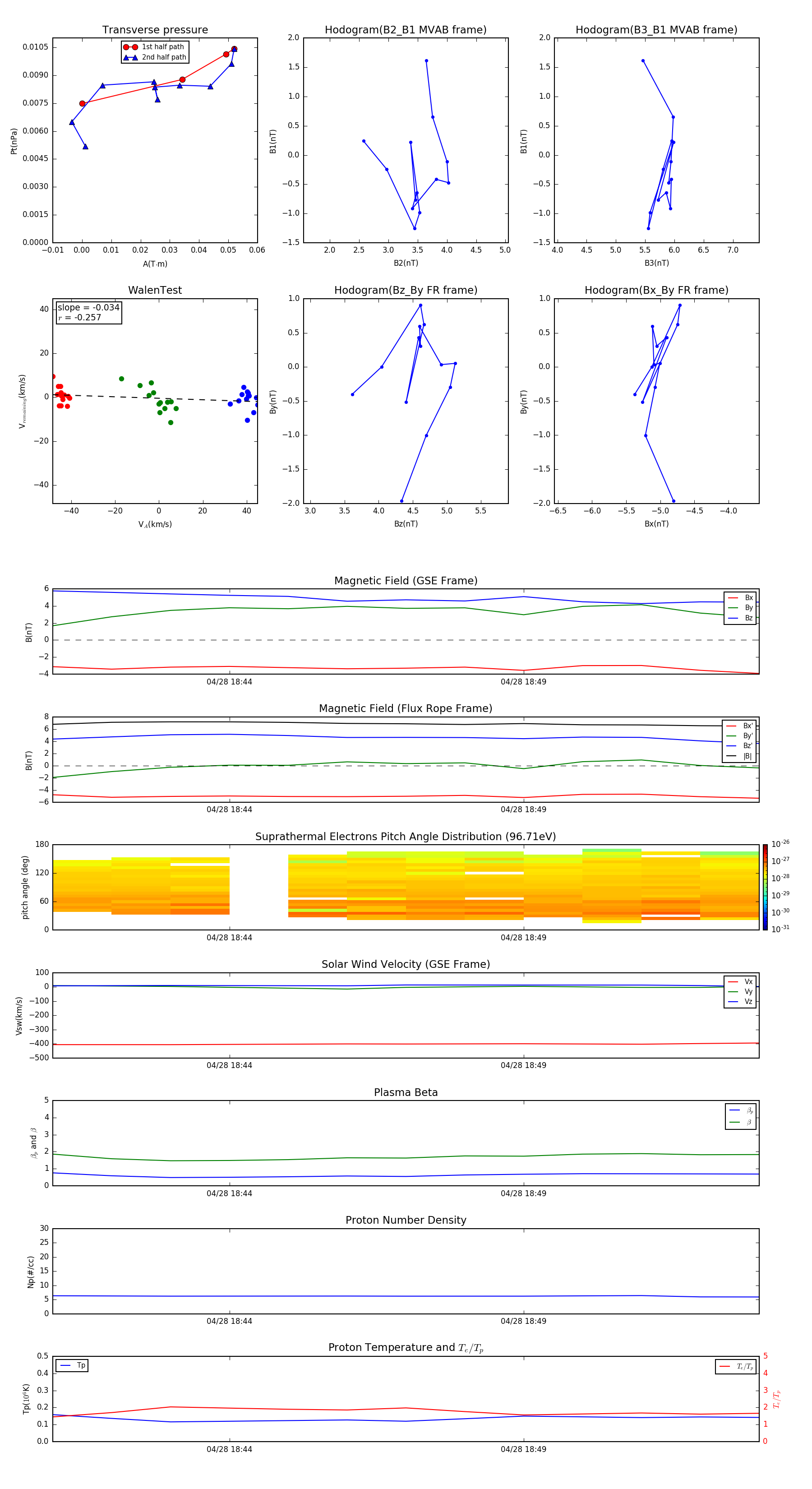The height and width of the screenshot is (1489, 812).
Task: Click the 'Bz' entry in GSE legend
Action: 740,618
